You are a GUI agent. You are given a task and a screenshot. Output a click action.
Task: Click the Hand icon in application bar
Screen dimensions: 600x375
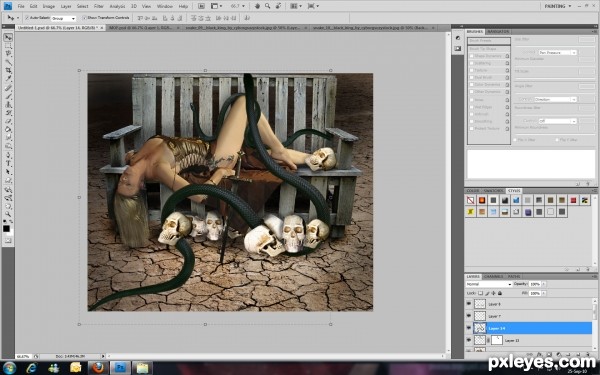coord(258,6)
